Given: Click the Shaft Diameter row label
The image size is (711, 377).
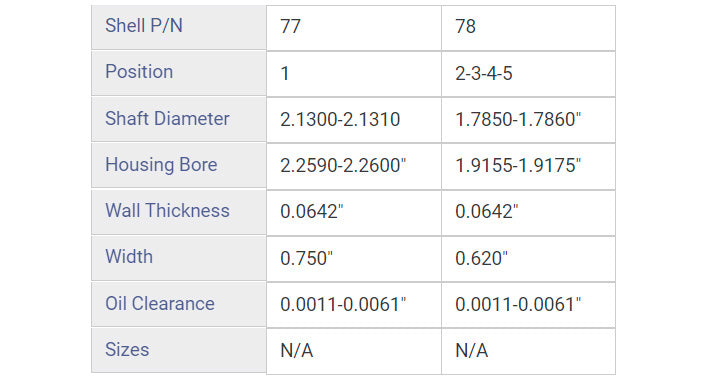Looking at the screenshot, I should pos(179,119).
